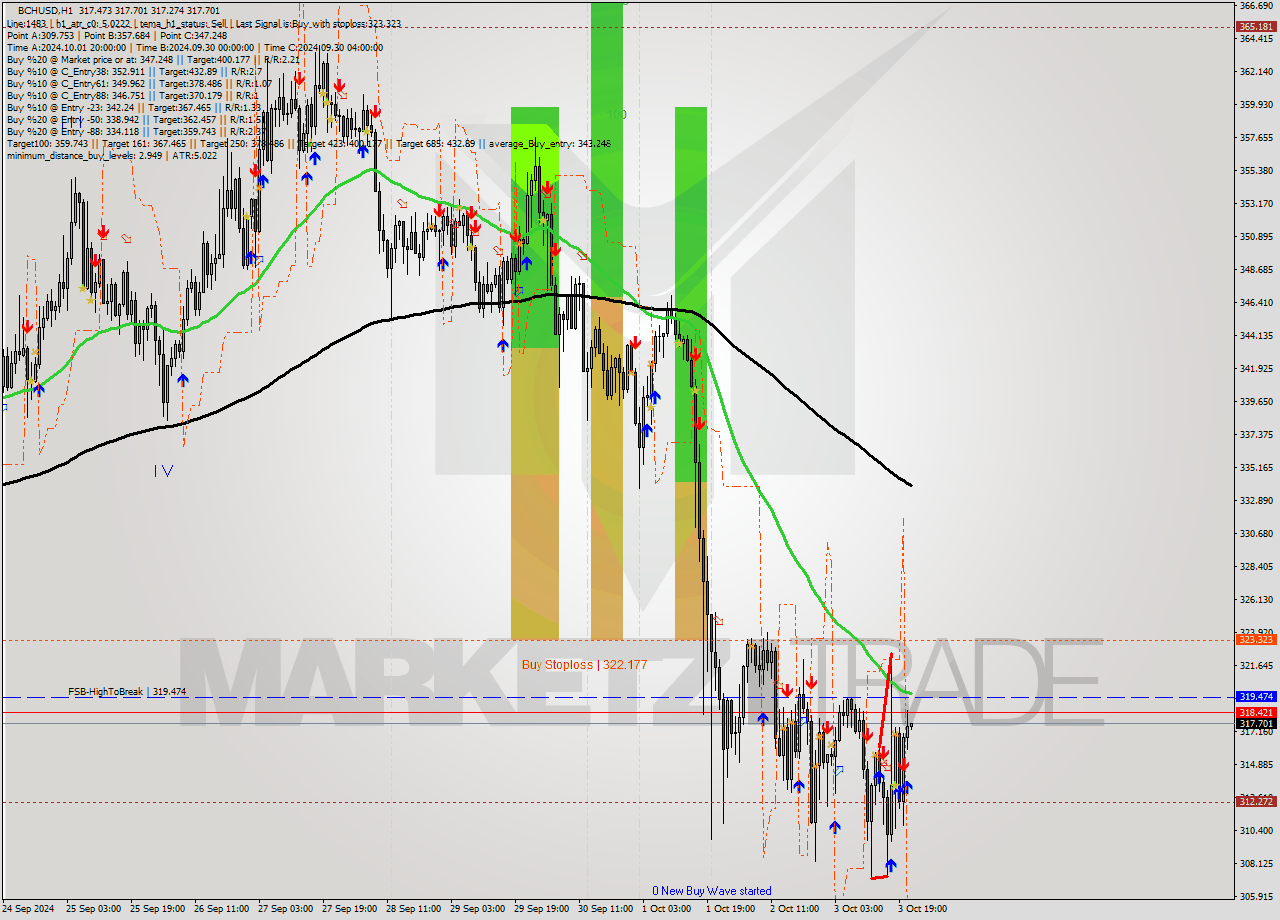Viewport: 1280px width, 920px height.
Task: Click the 350.895 price axis label
Action: (1255, 236)
